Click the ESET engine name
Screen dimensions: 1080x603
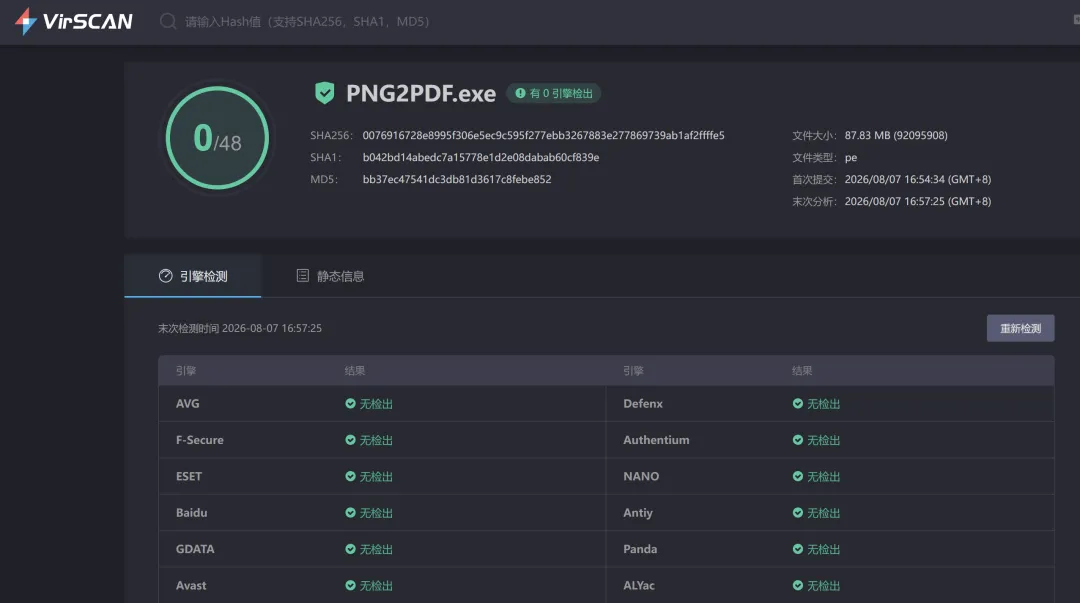click(189, 476)
